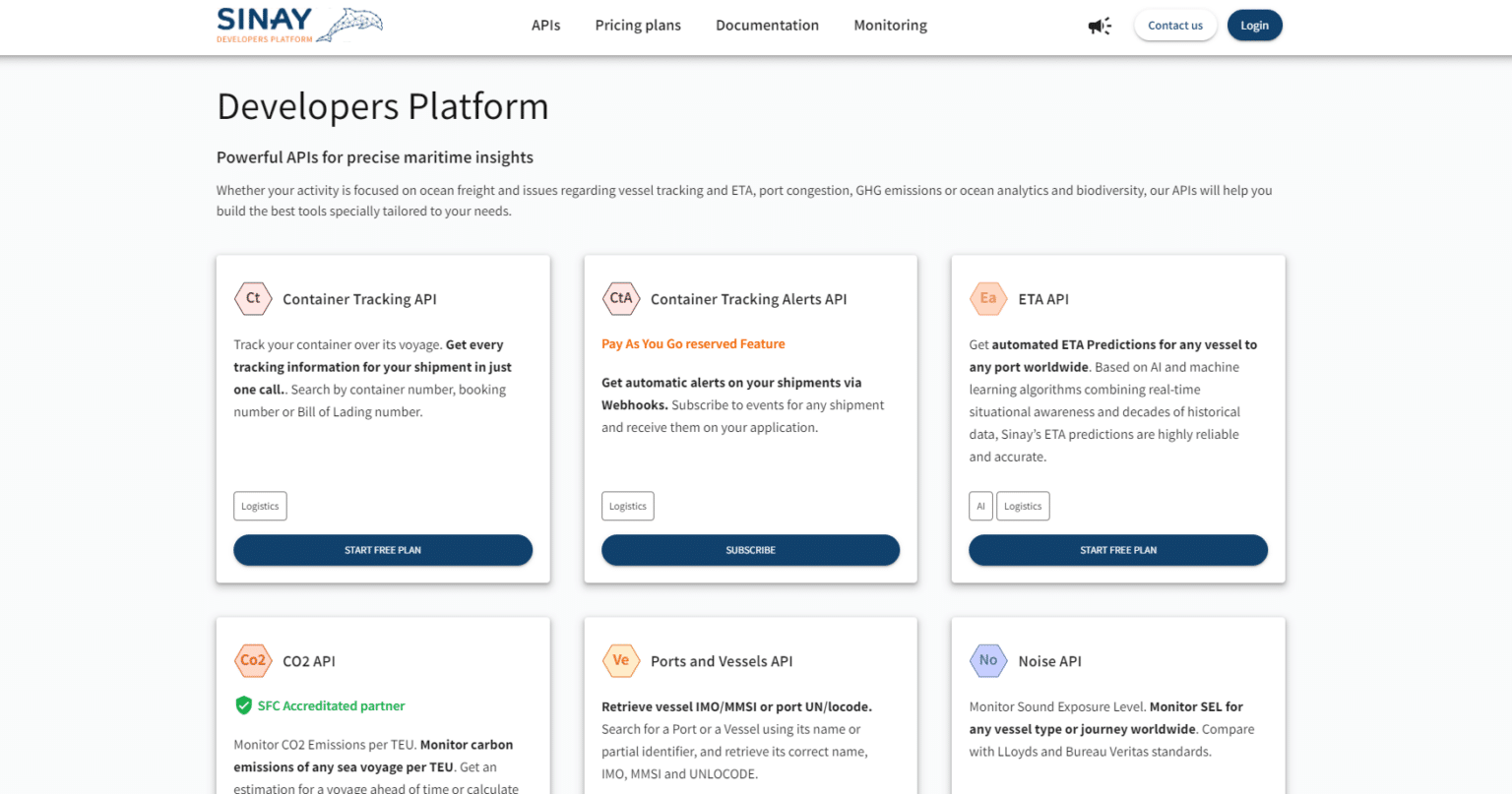Image resolution: width=1512 pixels, height=794 pixels.
Task: Go to Documentation in the navbar
Action: click(x=767, y=26)
